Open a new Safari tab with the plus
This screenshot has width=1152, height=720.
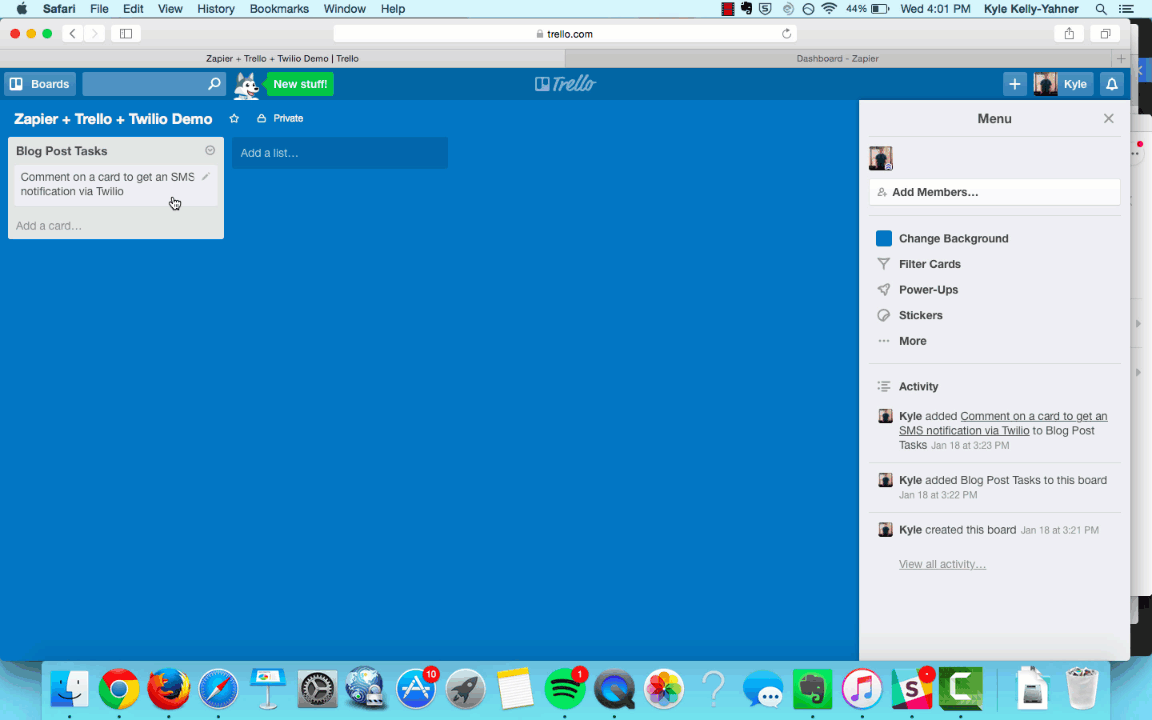(x=1120, y=59)
